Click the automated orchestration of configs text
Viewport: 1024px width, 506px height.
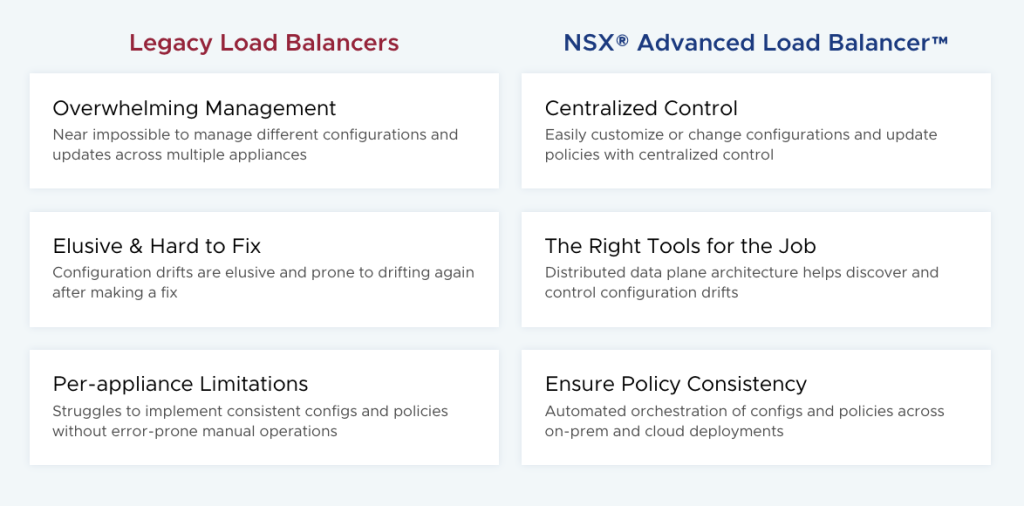744,411
